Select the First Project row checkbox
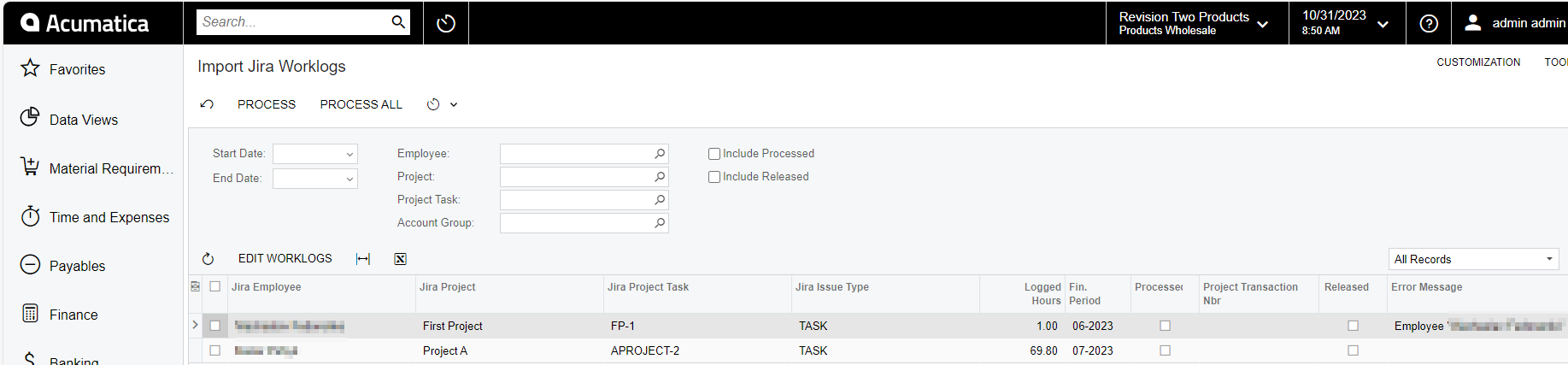This screenshot has height=365, width=1568. click(215, 326)
